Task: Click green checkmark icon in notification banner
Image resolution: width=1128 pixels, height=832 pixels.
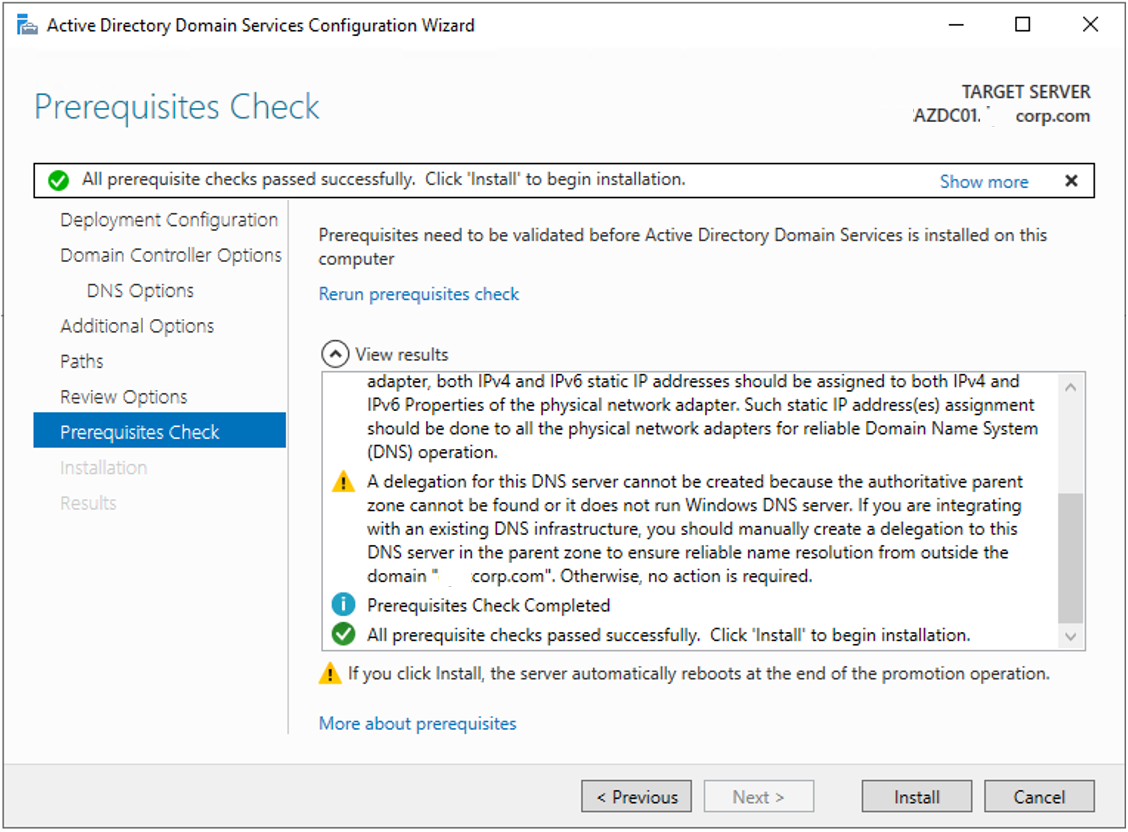Action: (58, 180)
